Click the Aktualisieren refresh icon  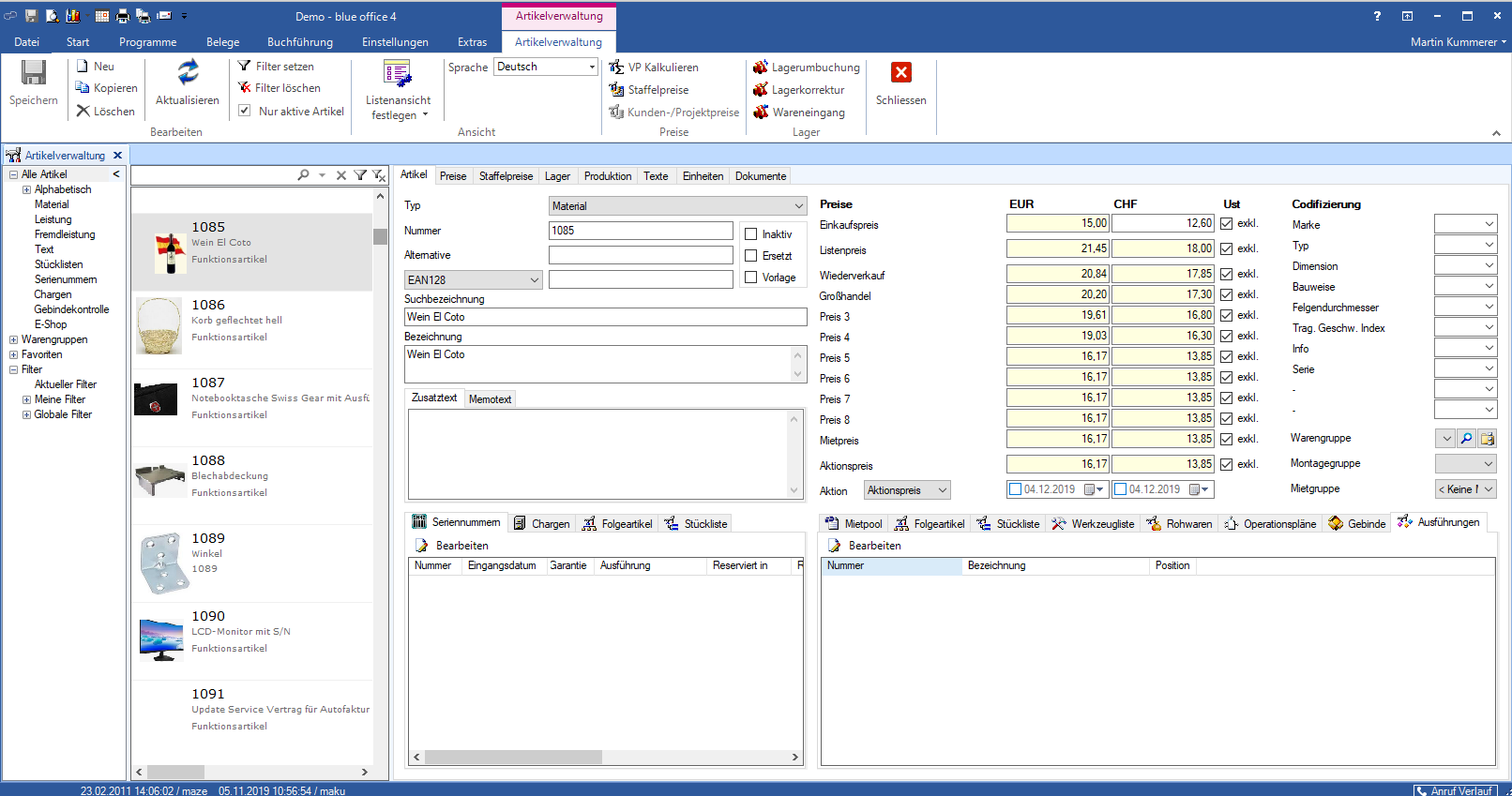click(188, 72)
